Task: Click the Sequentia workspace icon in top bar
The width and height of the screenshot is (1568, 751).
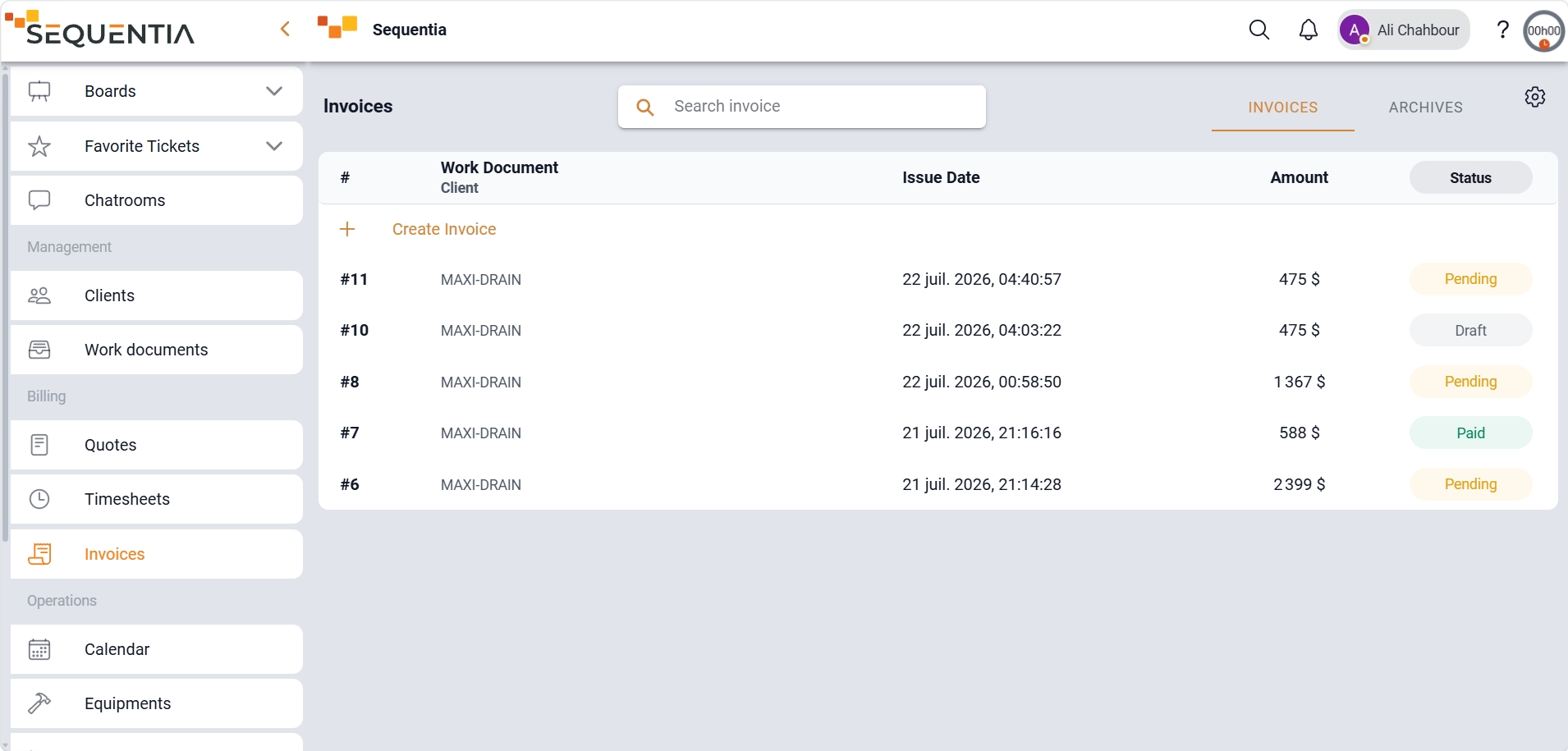Action: point(337,27)
